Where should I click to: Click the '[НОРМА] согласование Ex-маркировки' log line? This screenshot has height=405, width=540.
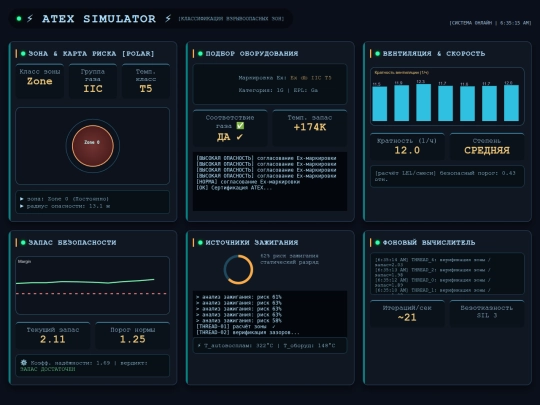[248, 181]
